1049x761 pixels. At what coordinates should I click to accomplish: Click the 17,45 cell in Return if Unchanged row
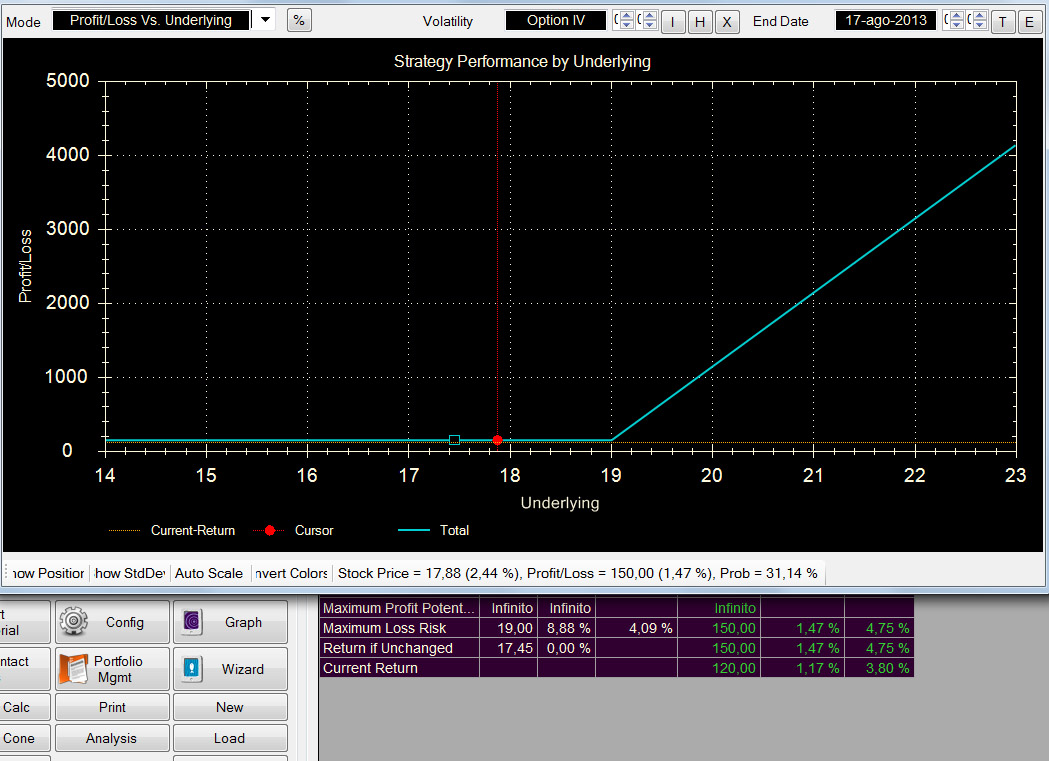coord(508,648)
